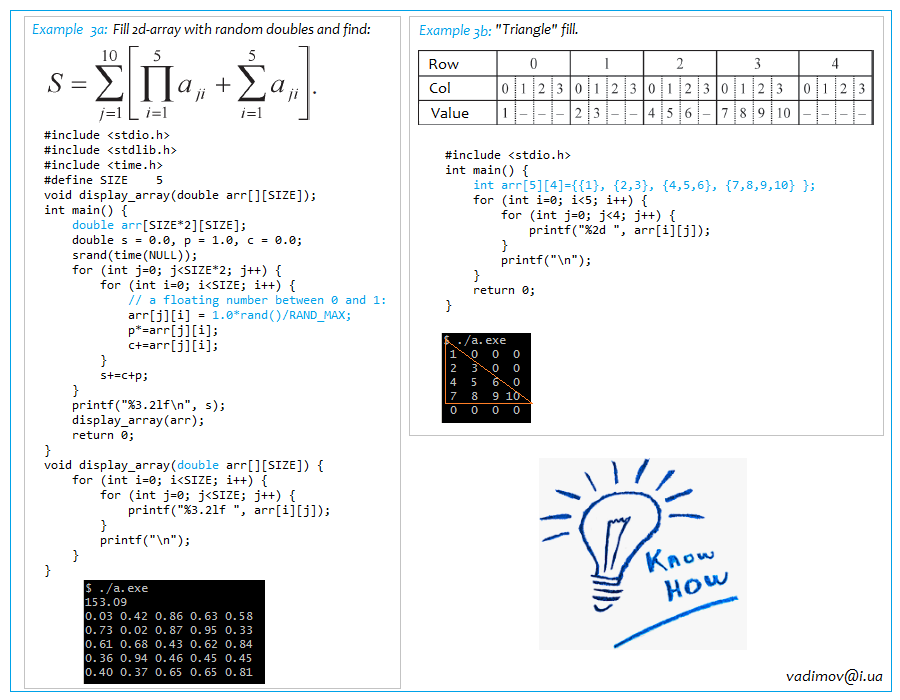This screenshot has width=900, height=700.
Task: Click the left terminal row starting with "0.40 0.37"
Action: tap(169, 672)
